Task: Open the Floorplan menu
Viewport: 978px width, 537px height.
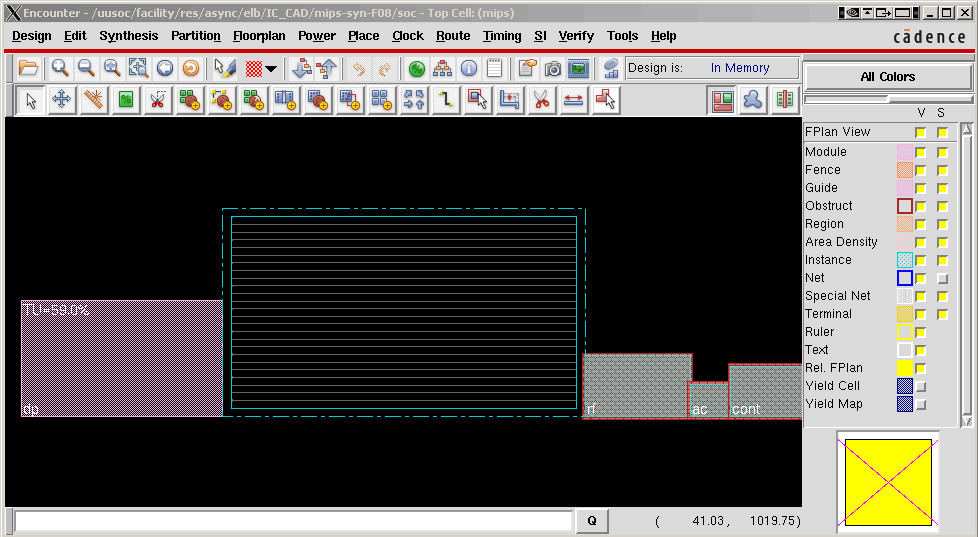Action: click(259, 36)
